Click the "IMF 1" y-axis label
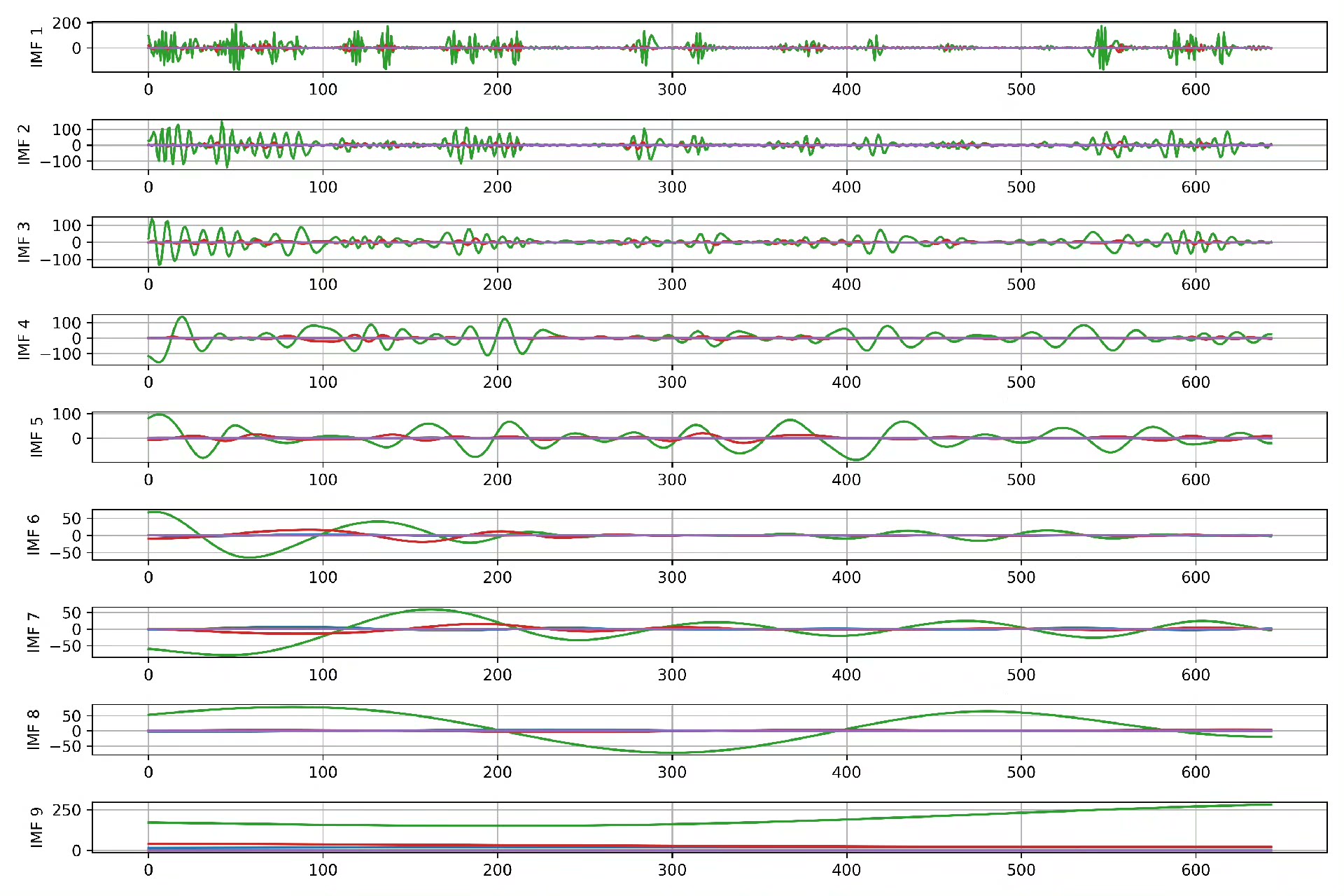Viewport: 1344px width, 896px height. pyautogui.click(x=36, y=47)
